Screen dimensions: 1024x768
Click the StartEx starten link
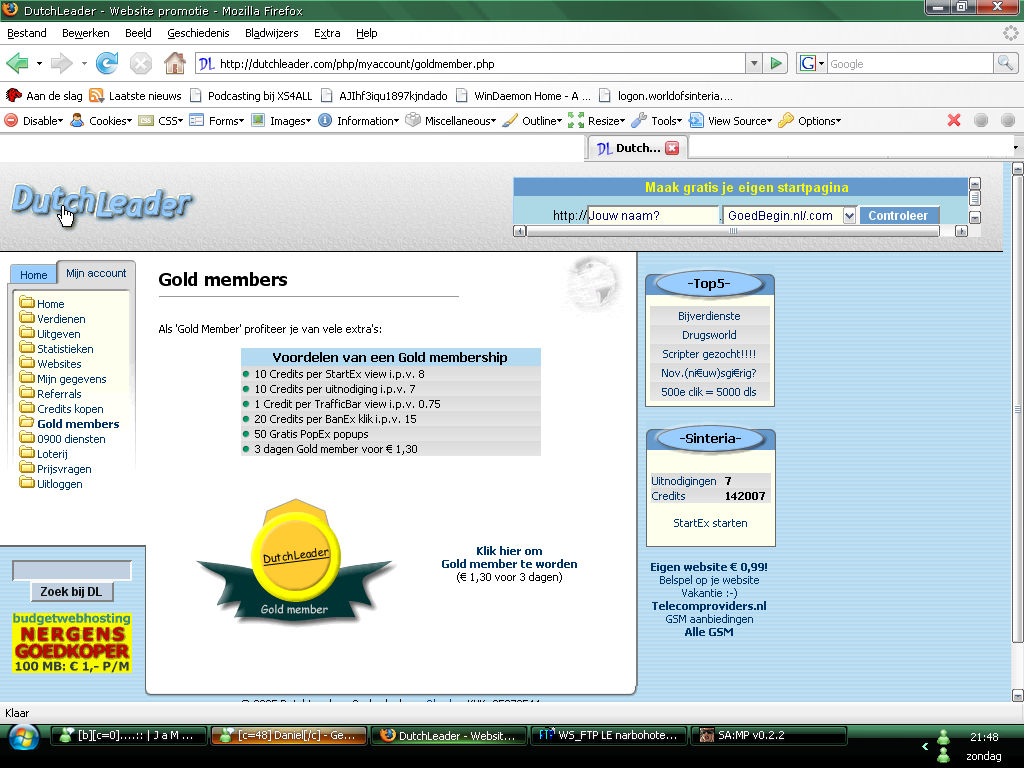click(x=710, y=523)
